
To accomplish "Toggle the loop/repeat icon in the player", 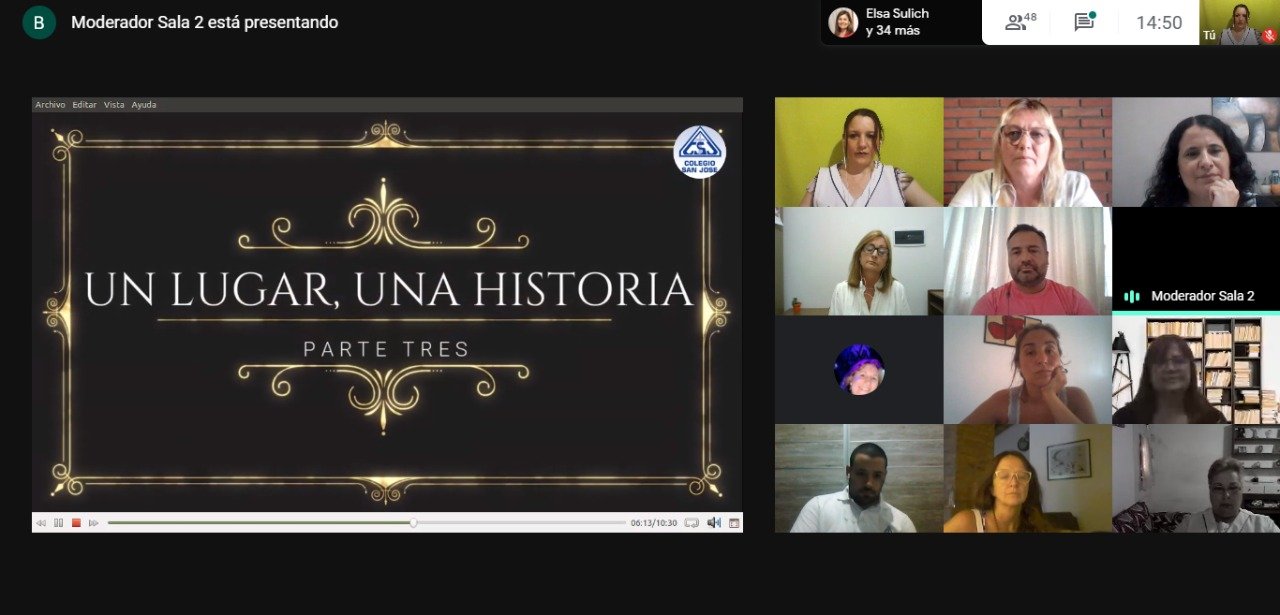I will 691,523.
